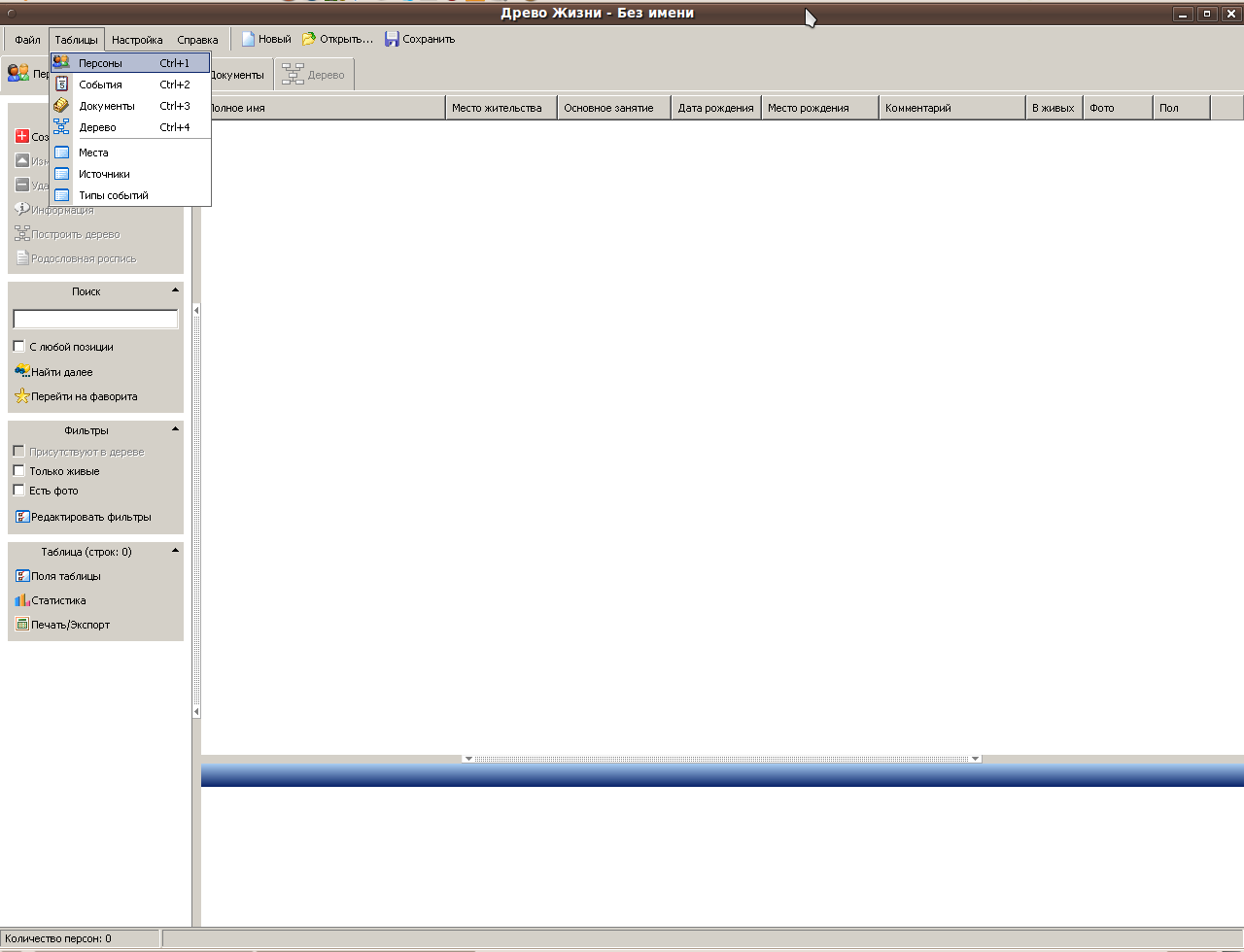Select Типы событий in the menu

(x=130, y=195)
